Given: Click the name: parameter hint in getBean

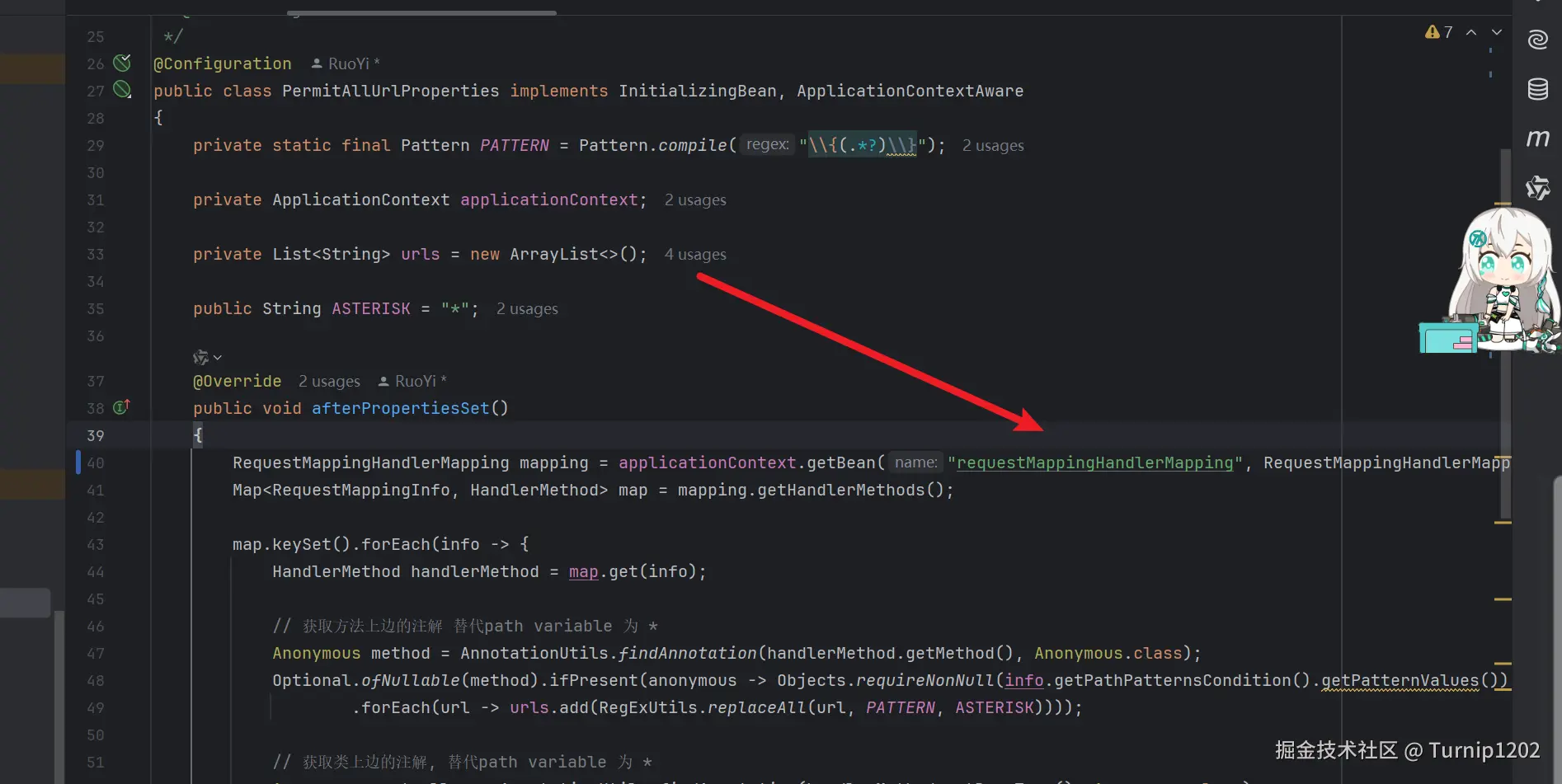Looking at the screenshot, I should [x=915, y=463].
